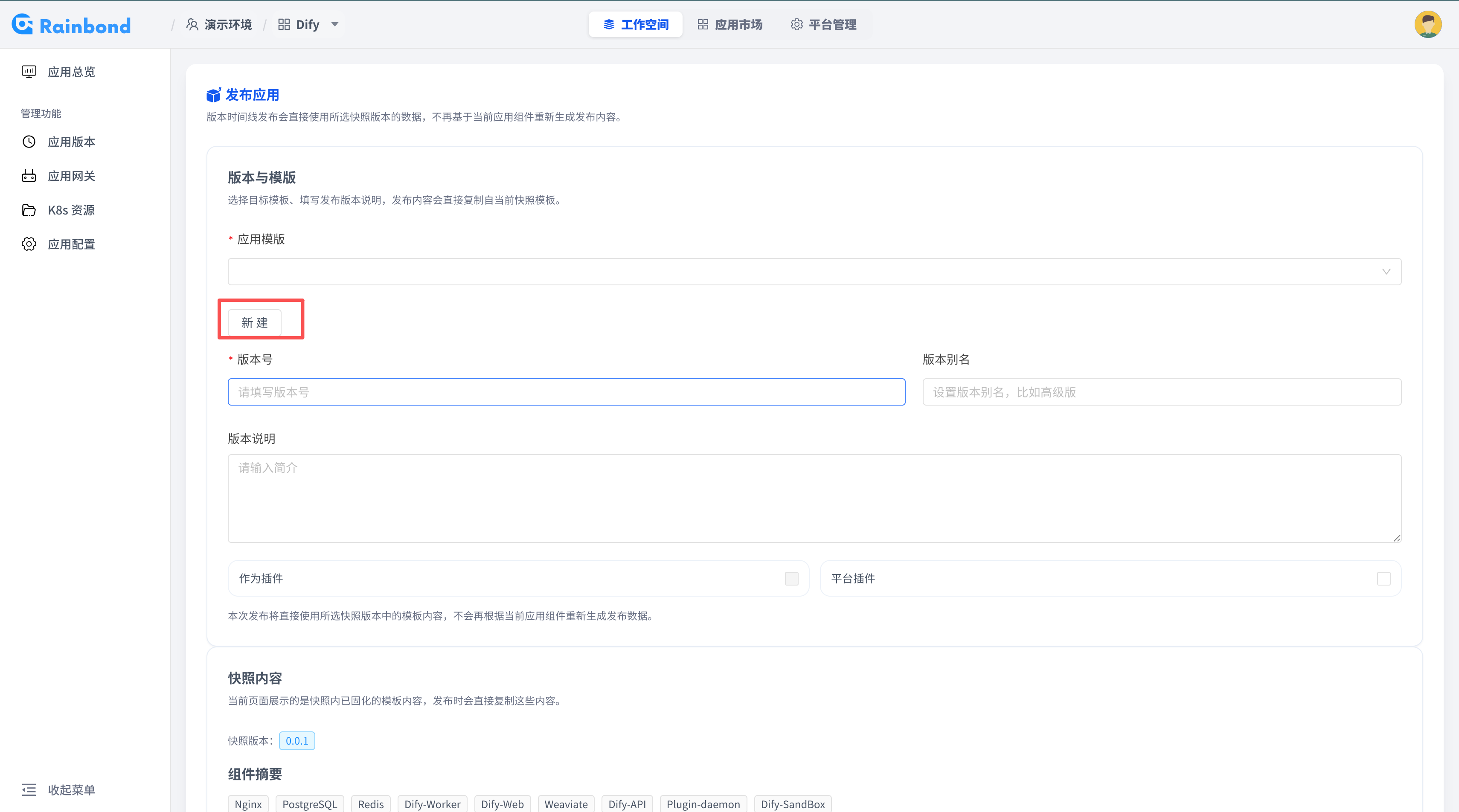This screenshot has height=812, width=1459.
Task: Click the 应用网关 gateway icon
Action: tap(29, 176)
